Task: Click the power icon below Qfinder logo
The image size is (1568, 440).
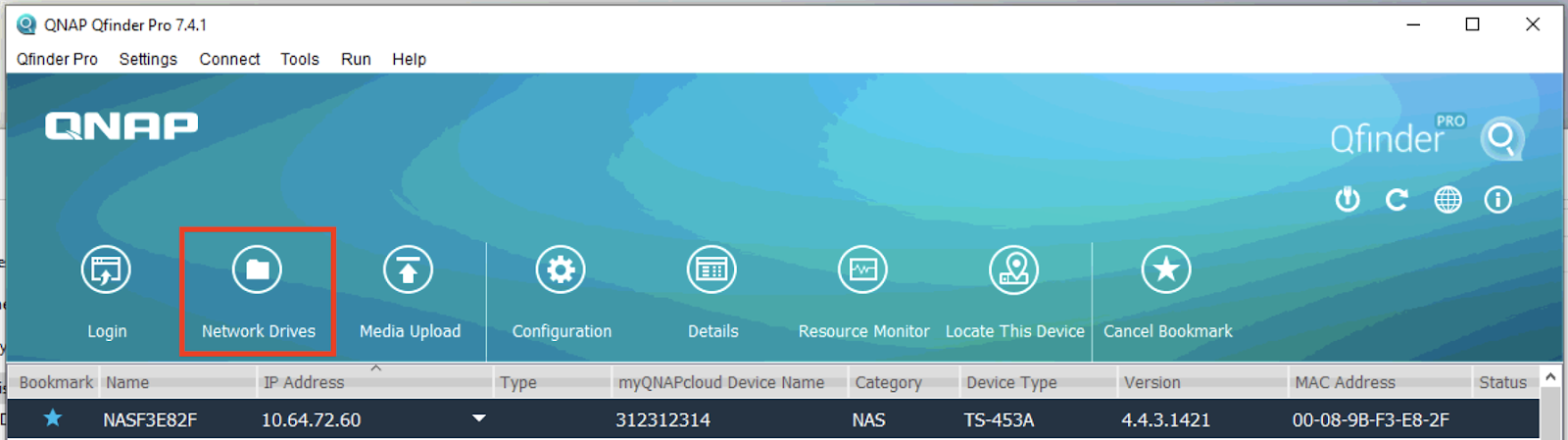Action: [x=1347, y=200]
